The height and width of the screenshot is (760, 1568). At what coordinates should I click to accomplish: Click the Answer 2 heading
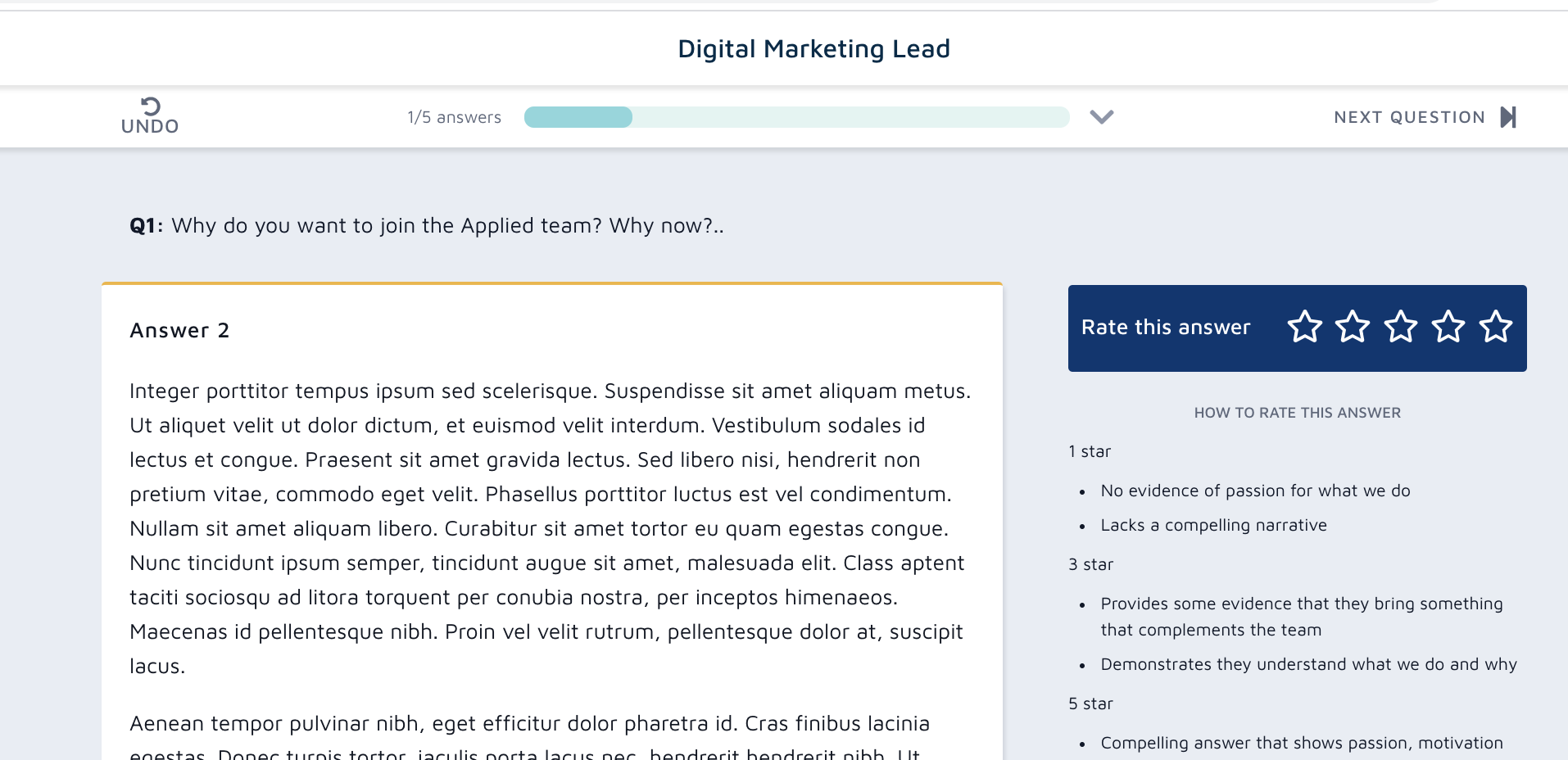tap(179, 330)
